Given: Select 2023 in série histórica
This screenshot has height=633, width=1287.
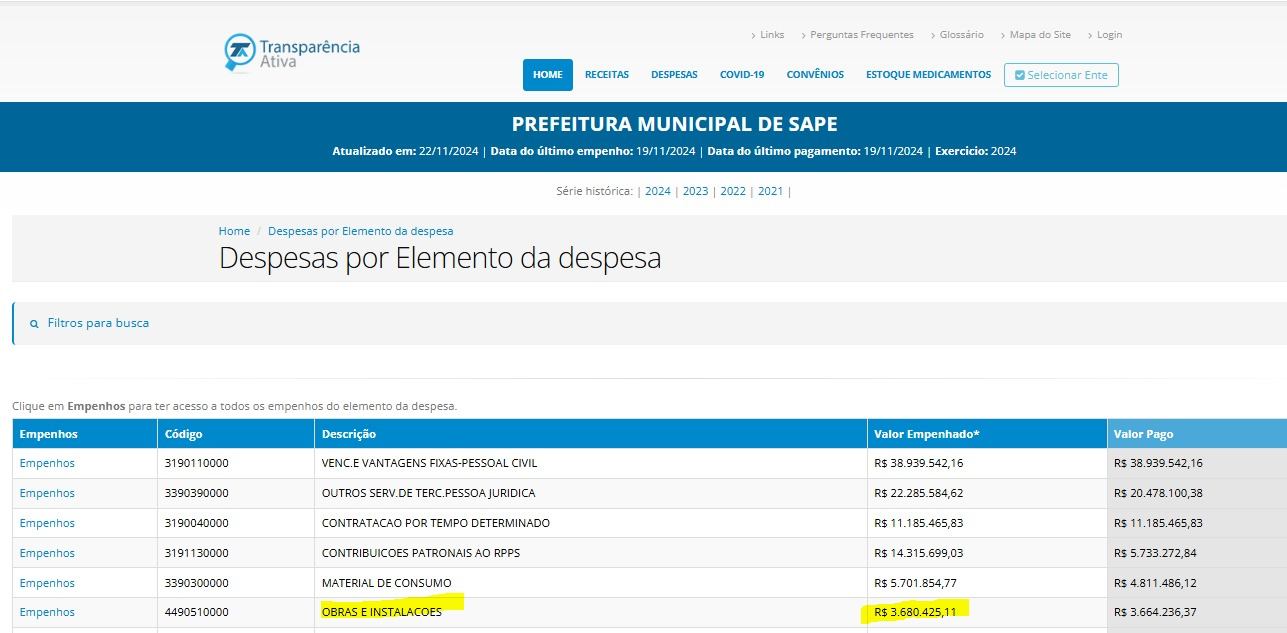Looking at the screenshot, I should [x=695, y=191].
